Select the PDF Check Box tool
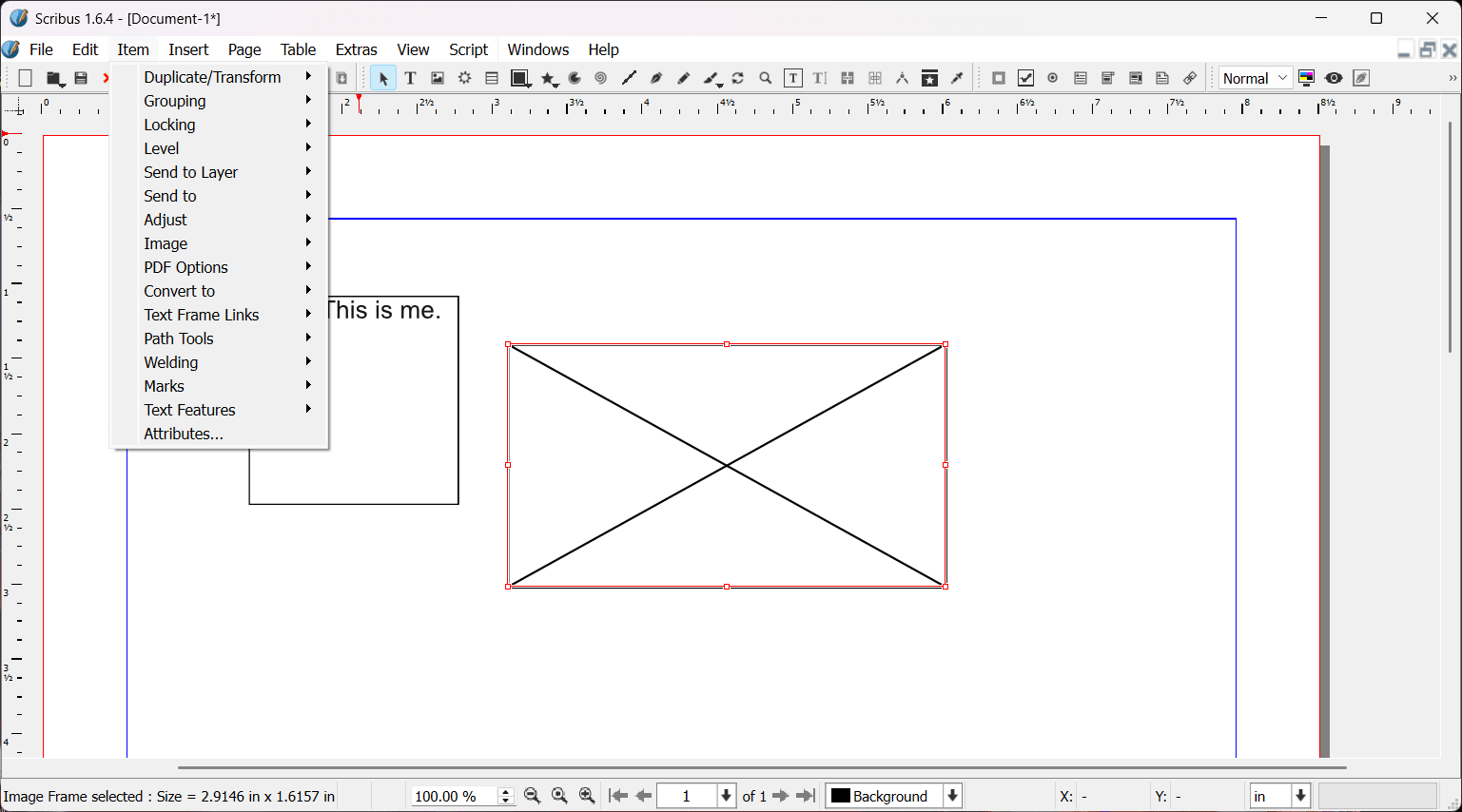 (x=1025, y=79)
